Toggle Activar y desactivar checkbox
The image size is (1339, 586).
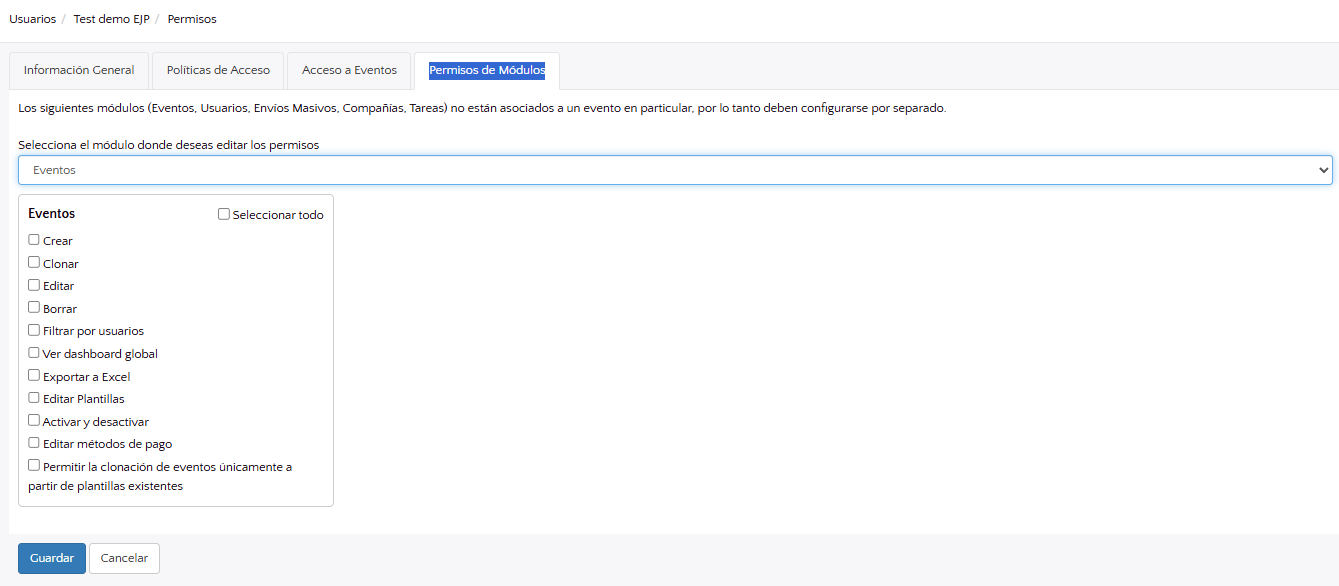(x=34, y=421)
